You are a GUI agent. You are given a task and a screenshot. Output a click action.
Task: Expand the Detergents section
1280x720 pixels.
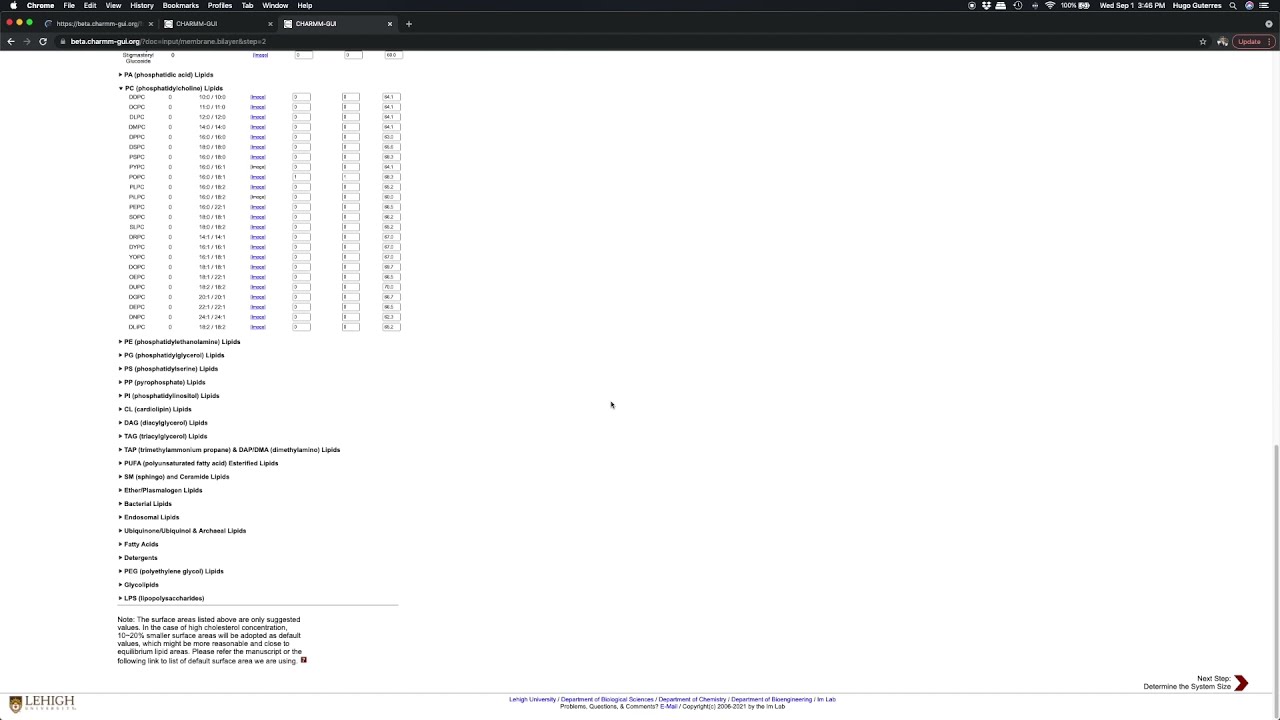click(x=138, y=557)
